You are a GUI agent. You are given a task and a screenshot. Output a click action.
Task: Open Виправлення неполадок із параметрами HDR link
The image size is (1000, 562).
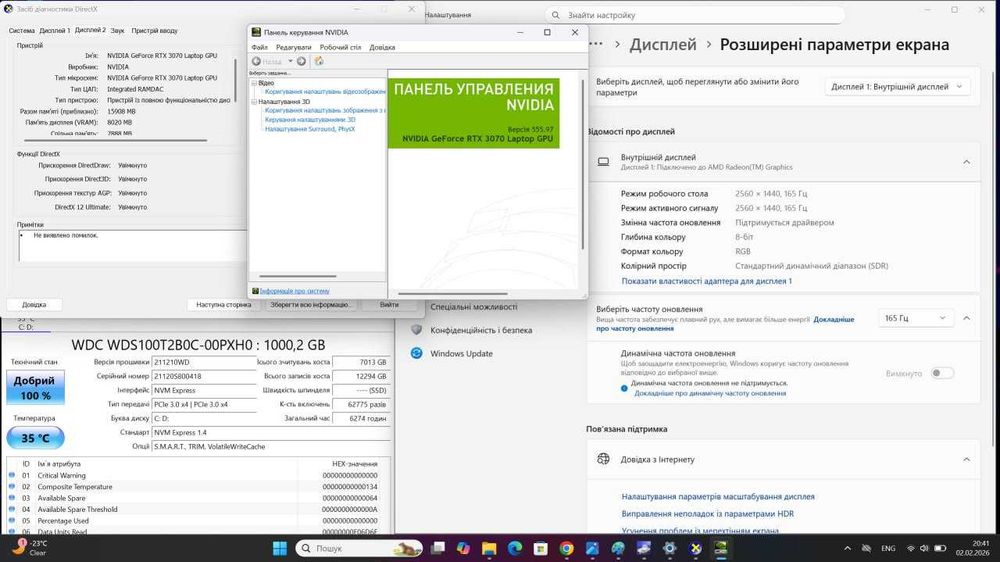(x=707, y=514)
